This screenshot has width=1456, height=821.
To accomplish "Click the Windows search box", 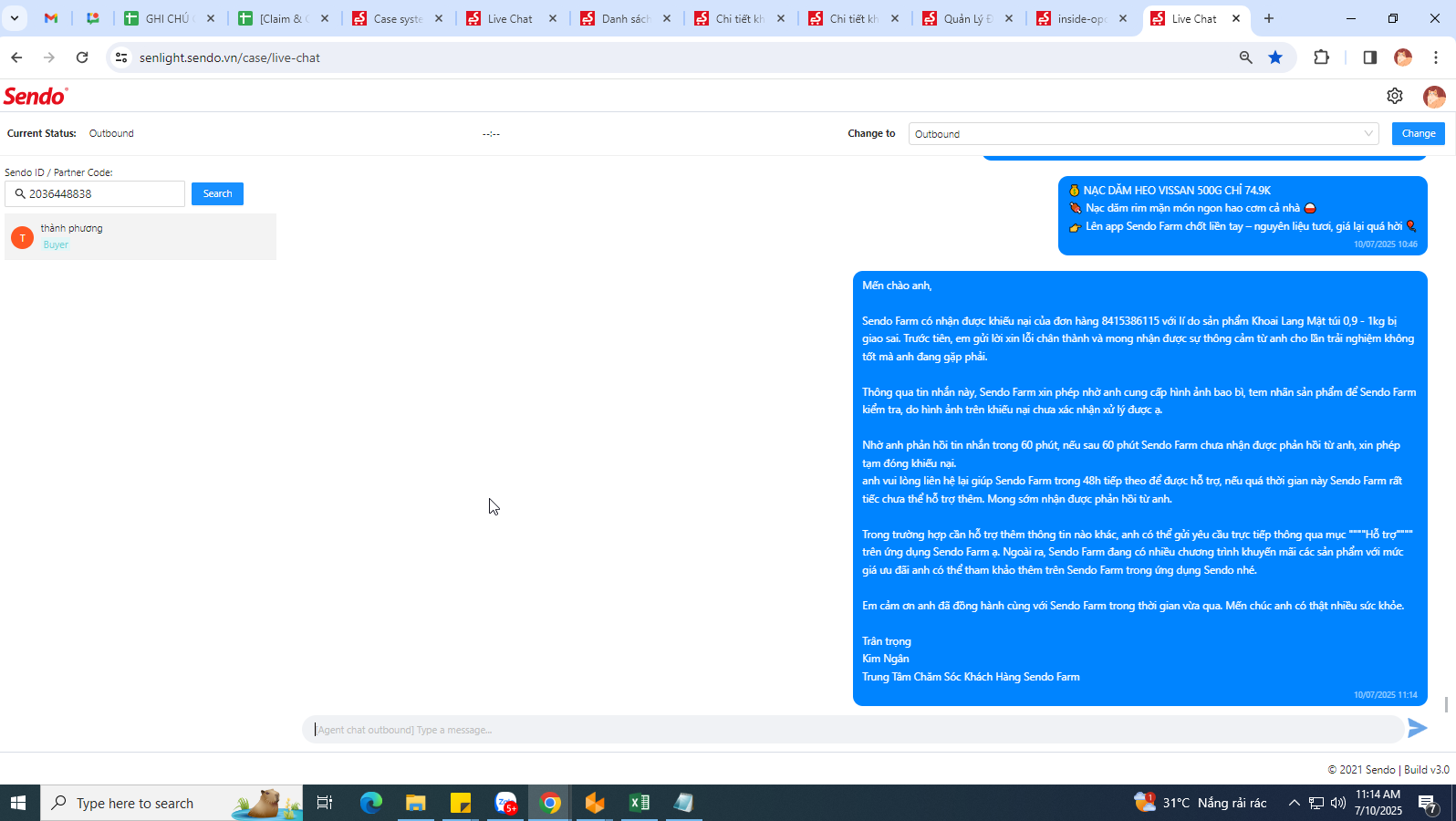I will pos(172,803).
